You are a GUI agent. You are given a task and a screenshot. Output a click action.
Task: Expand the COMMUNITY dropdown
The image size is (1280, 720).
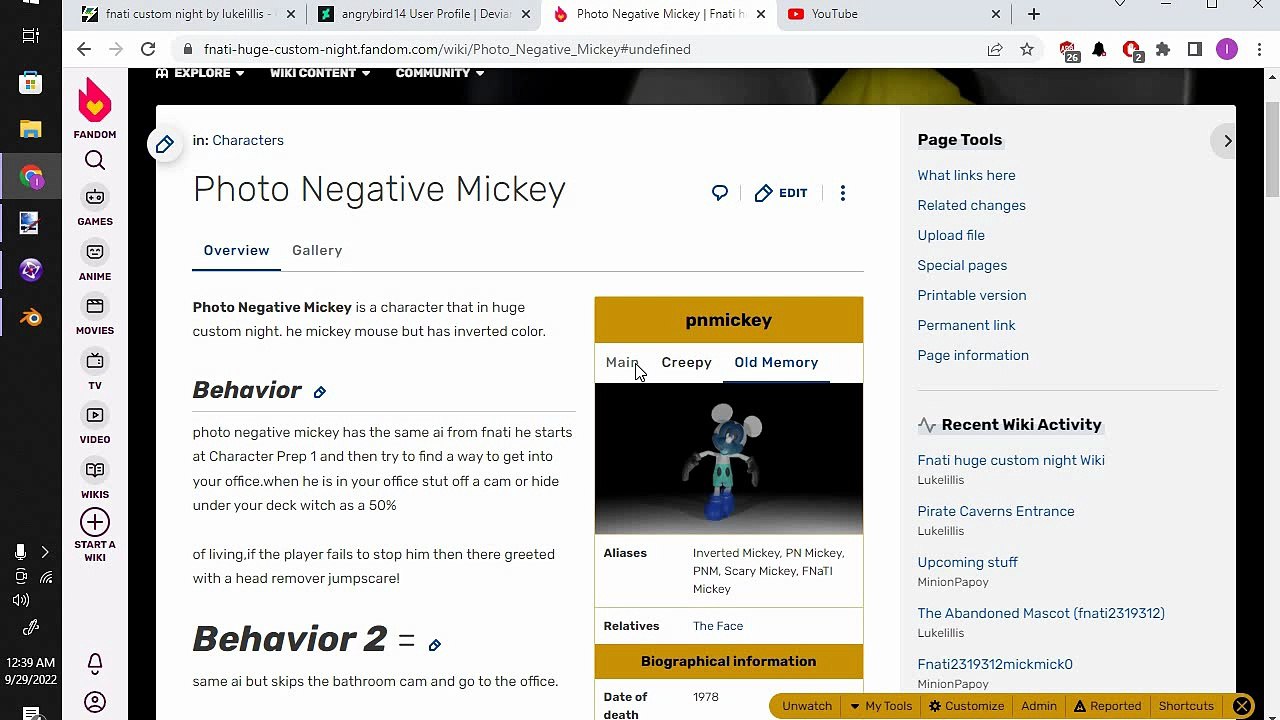(x=440, y=73)
